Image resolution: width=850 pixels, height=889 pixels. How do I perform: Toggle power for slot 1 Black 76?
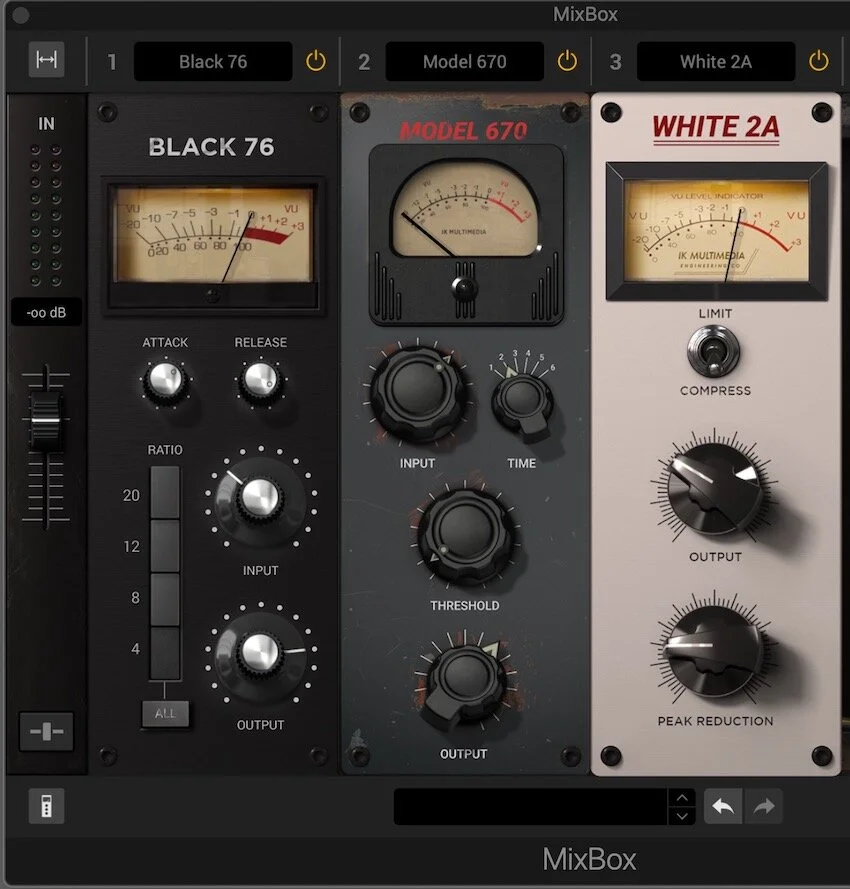[316, 61]
